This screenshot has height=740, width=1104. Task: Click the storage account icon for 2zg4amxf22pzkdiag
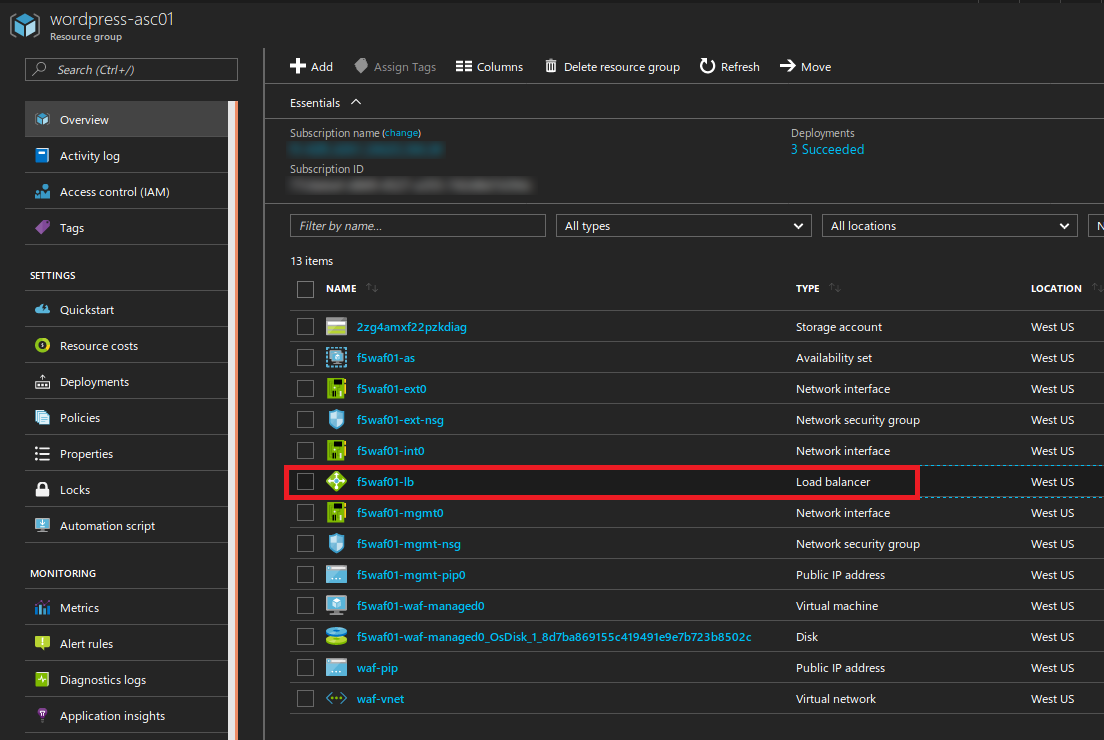pos(337,327)
